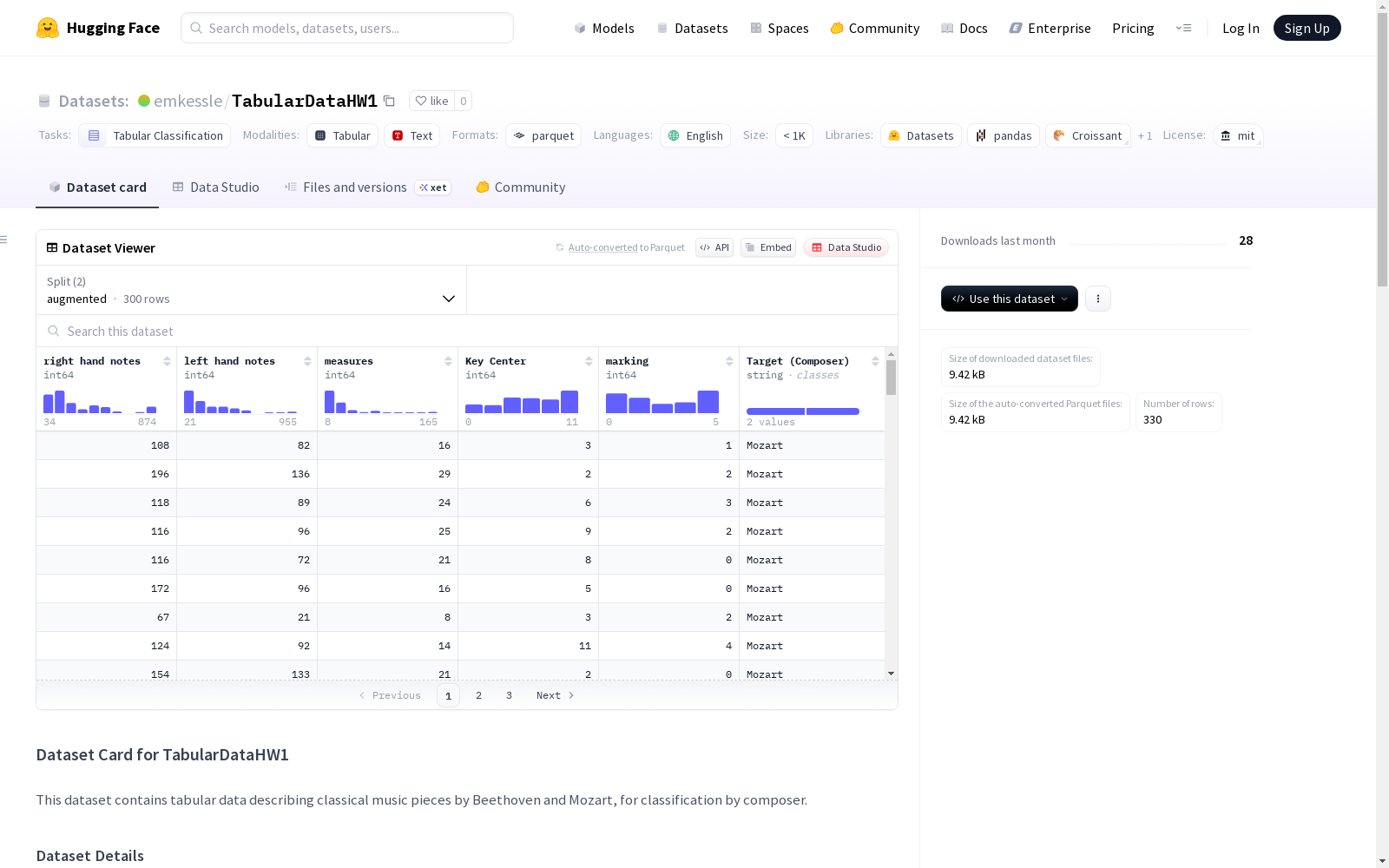This screenshot has height=868, width=1389.
Task: Select the Datasets library tag
Action: [x=921, y=135]
